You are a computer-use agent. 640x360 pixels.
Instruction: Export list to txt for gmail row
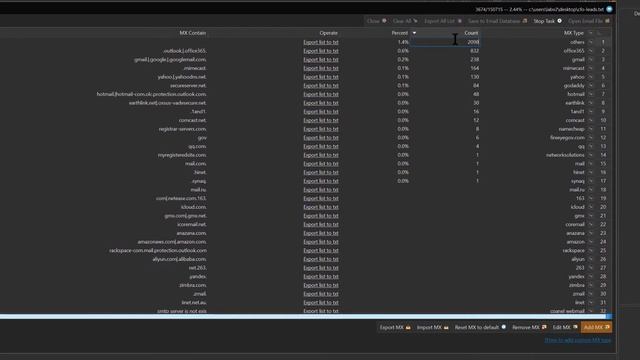(x=321, y=60)
